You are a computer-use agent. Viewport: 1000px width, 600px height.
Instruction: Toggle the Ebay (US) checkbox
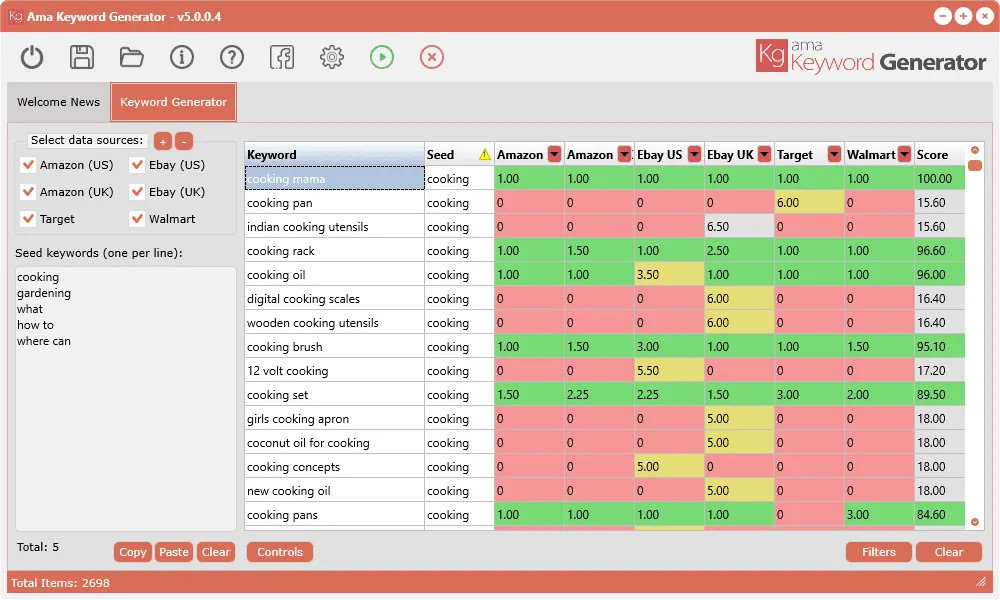[x=137, y=165]
